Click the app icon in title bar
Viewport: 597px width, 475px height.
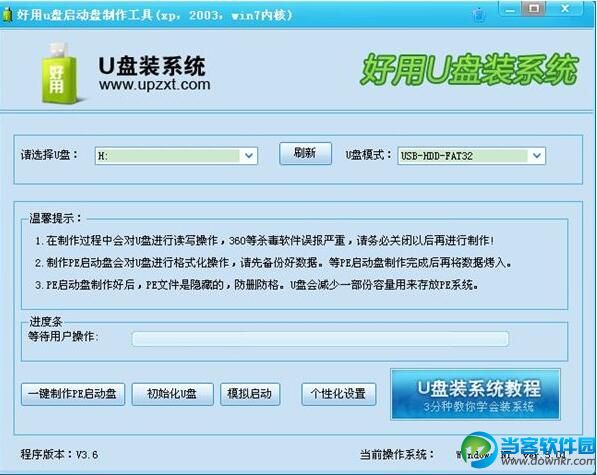[7, 15]
